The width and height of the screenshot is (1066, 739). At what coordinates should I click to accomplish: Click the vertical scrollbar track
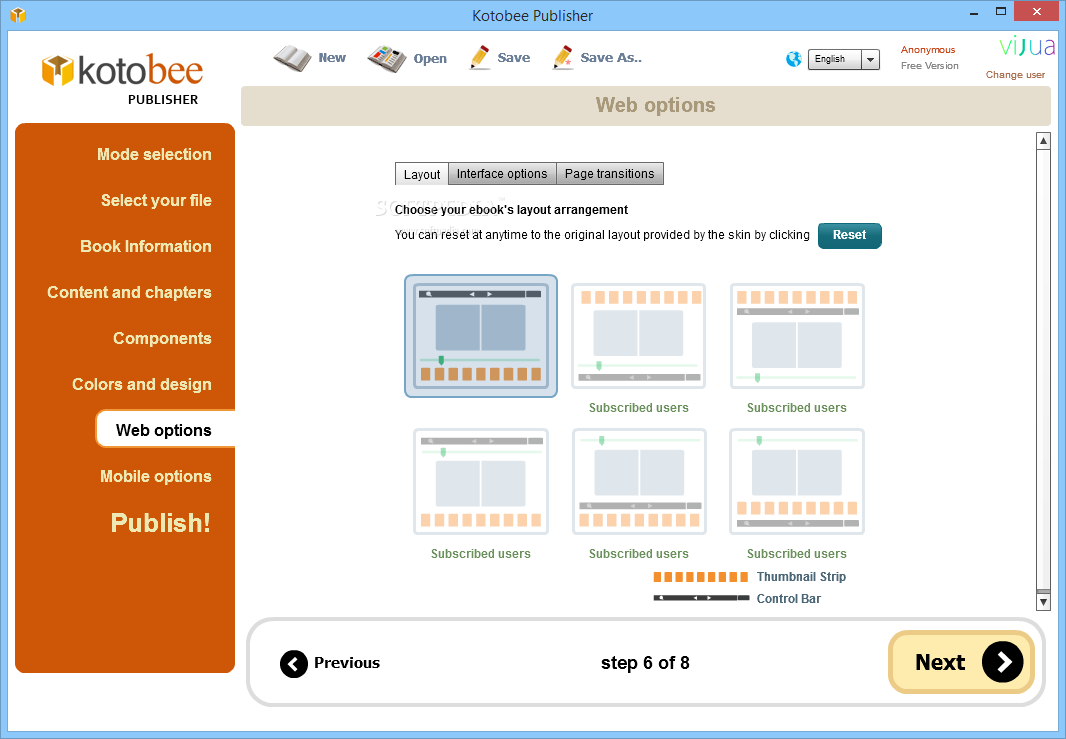point(1044,371)
